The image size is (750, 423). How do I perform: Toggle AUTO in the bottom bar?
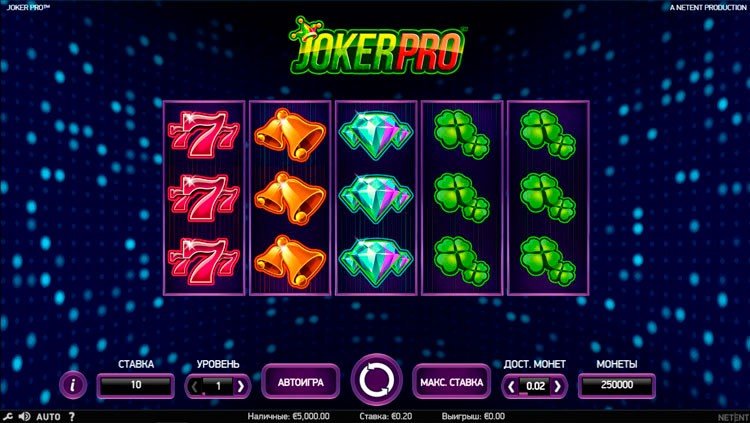tap(48, 416)
